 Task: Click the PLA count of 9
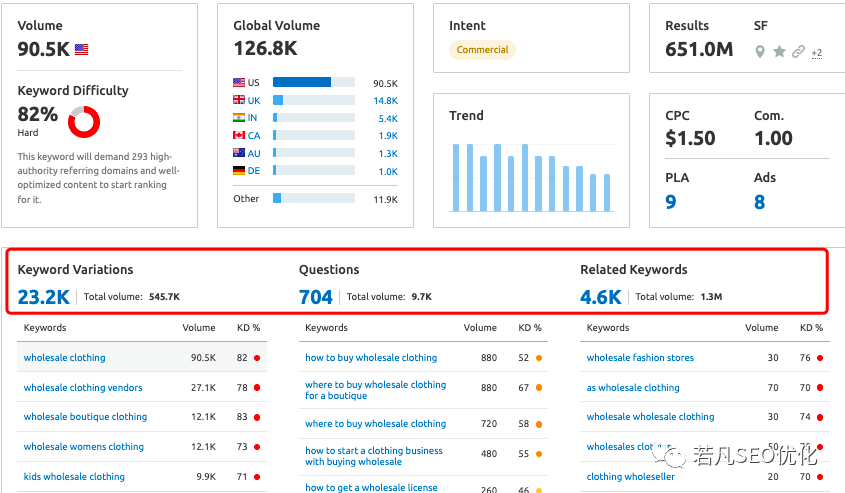coord(671,202)
